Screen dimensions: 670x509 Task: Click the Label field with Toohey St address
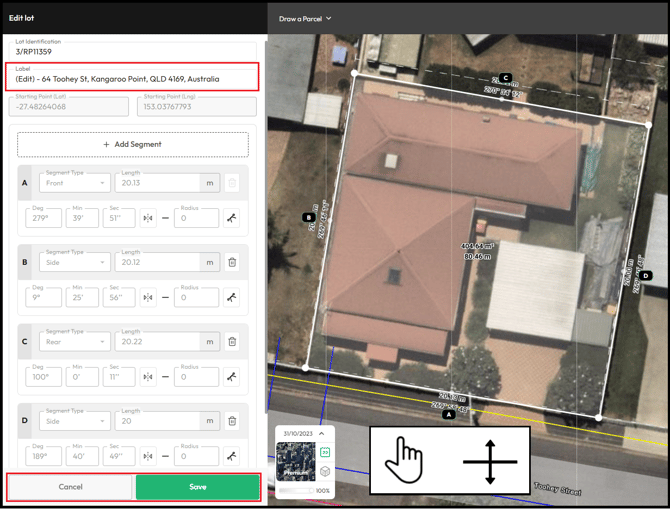[x=132, y=79]
